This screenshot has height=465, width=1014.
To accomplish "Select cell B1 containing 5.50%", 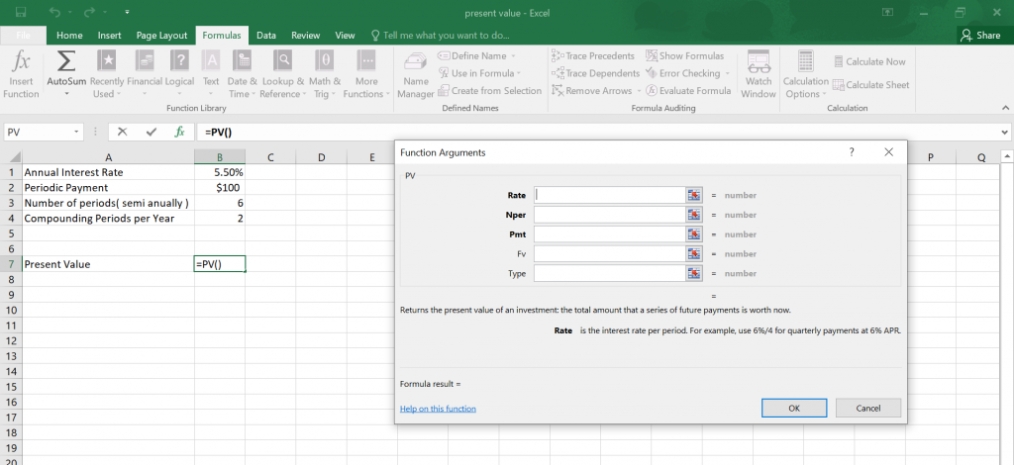I will (x=220, y=173).
